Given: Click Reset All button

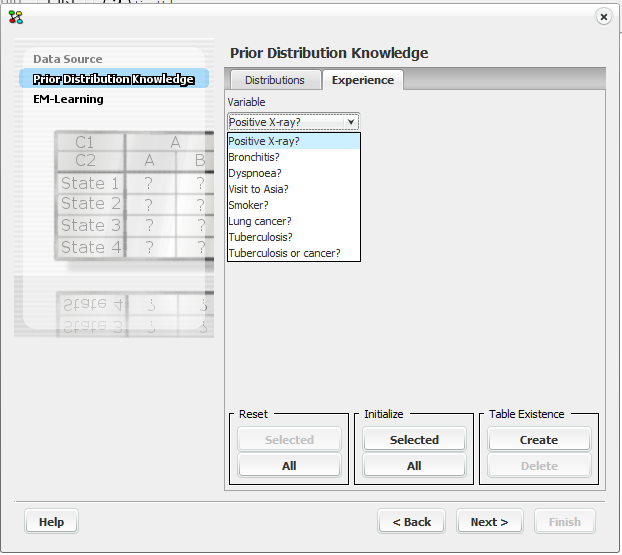Looking at the screenshot, I should [289, 465].
